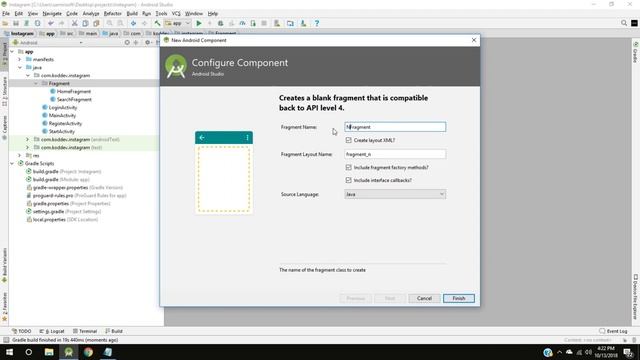This screenshot has height=360, width=640.
Task: Click the preview back arrow icon
Action: pos(202,138)
